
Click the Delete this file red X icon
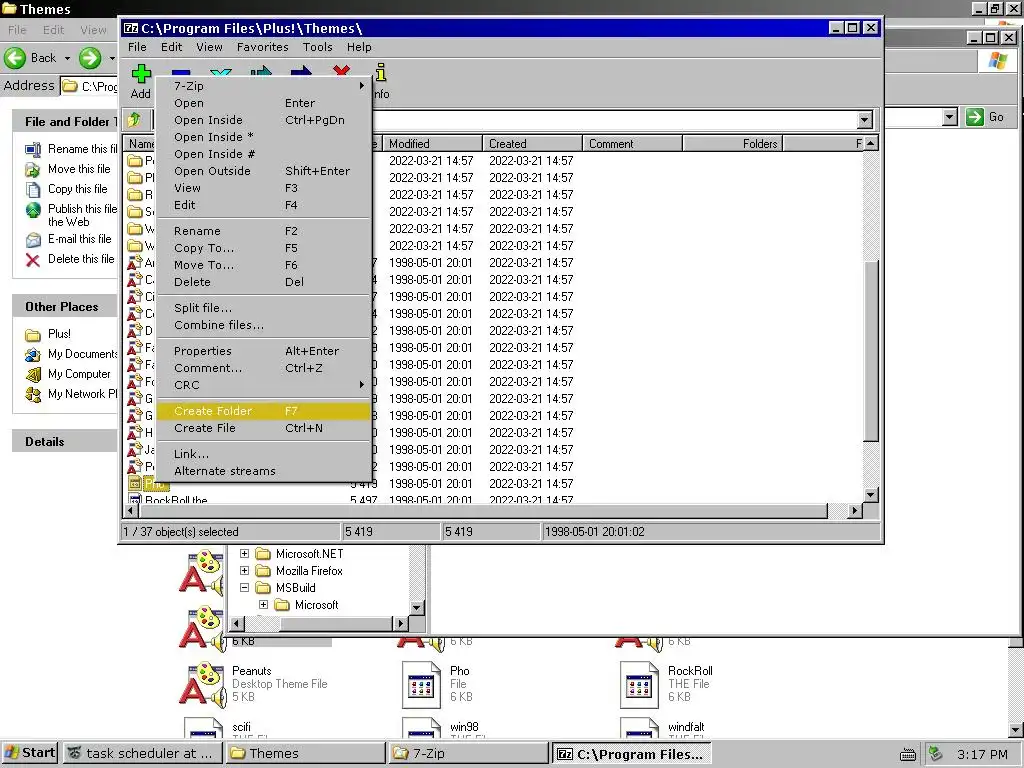(33, 260)
